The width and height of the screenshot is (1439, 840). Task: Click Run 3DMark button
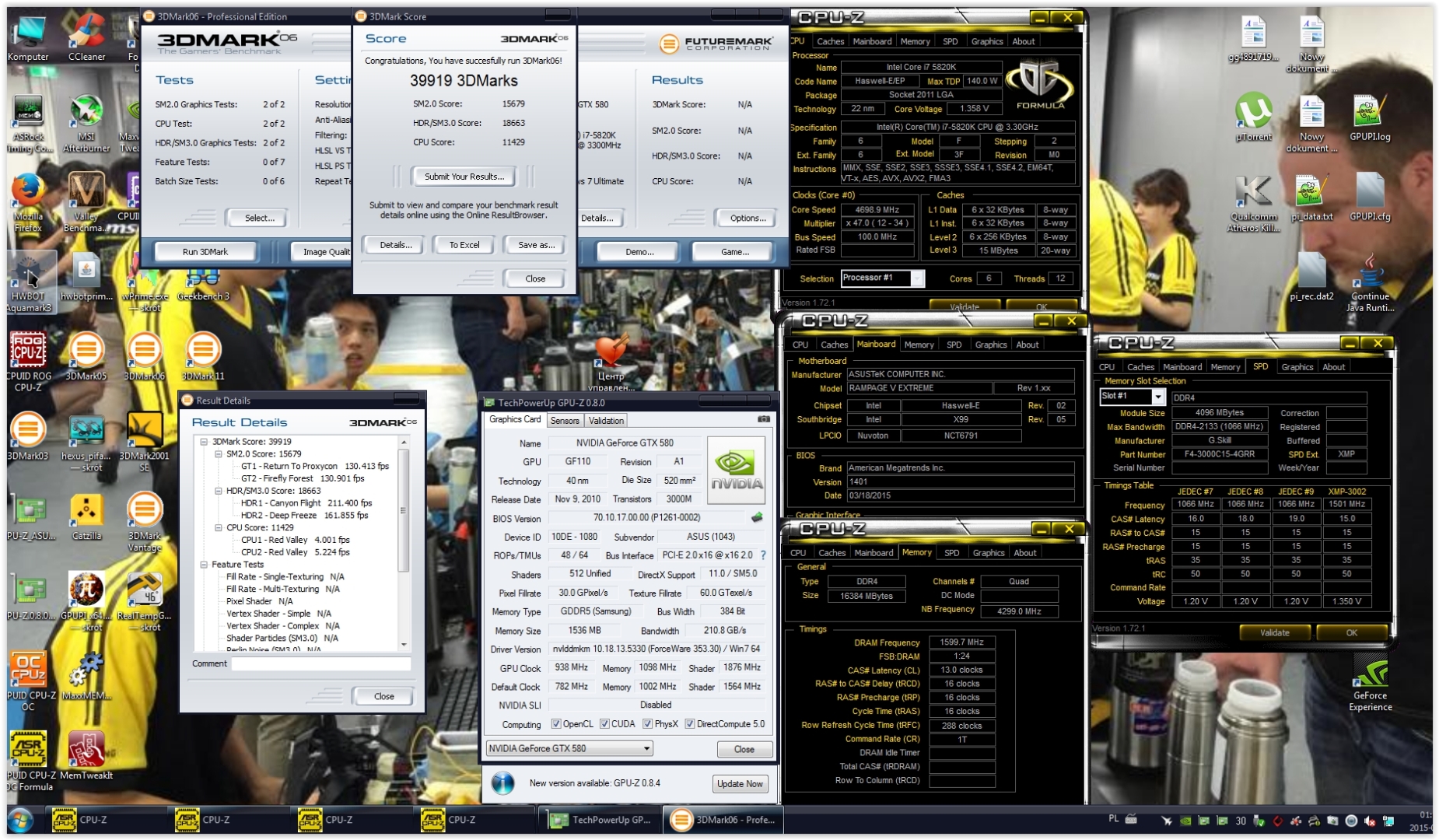[205, 252]
